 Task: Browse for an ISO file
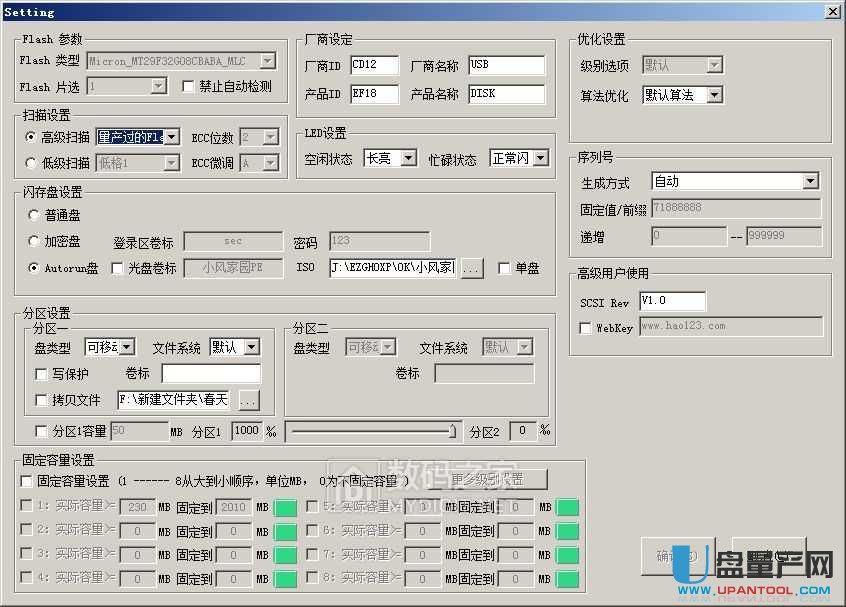click(470, 267)
